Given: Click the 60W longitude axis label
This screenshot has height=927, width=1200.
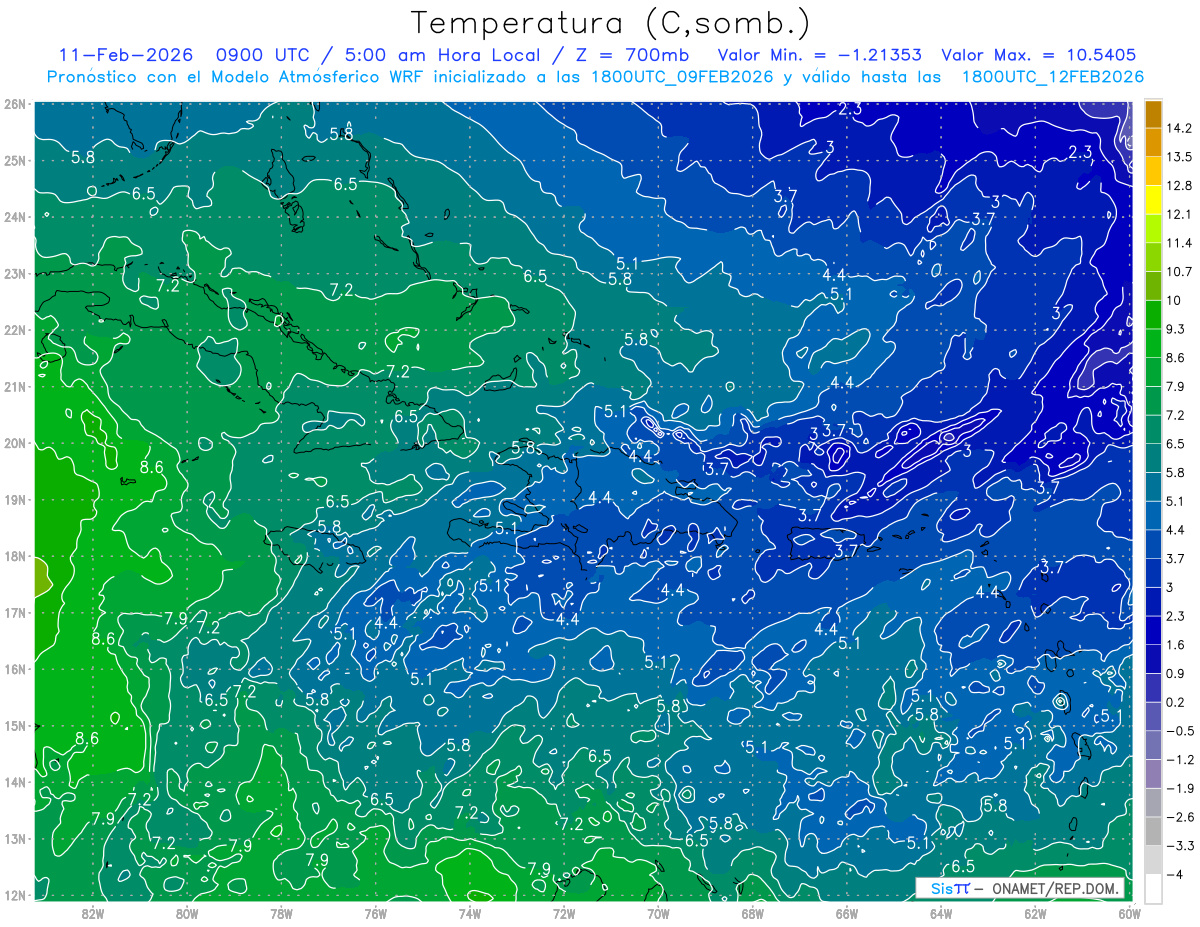Looking at the screenshot, I should click(x=1129, y=913).
